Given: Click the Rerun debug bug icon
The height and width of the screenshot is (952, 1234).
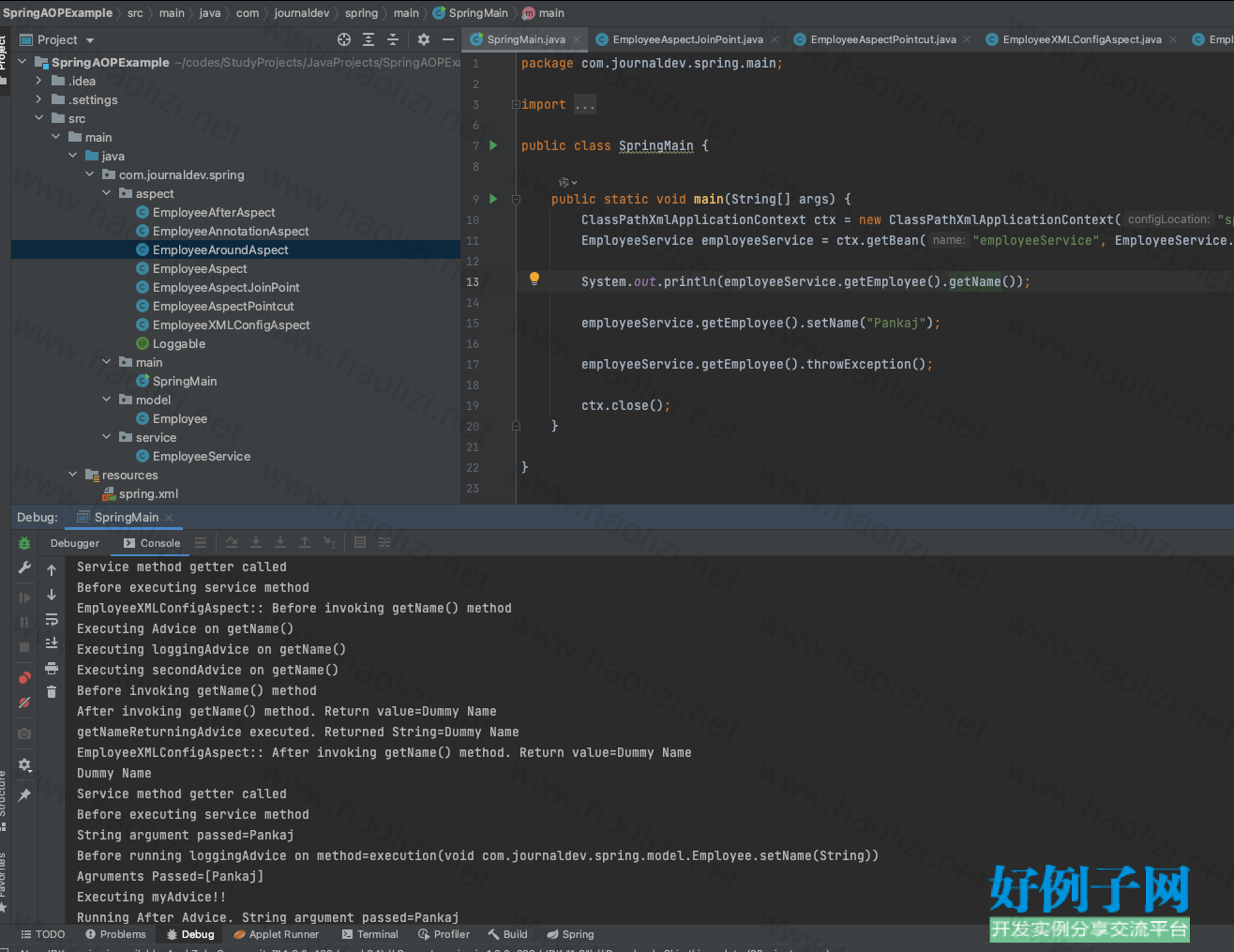Looking at the screenshot, I should click(24, 543).
